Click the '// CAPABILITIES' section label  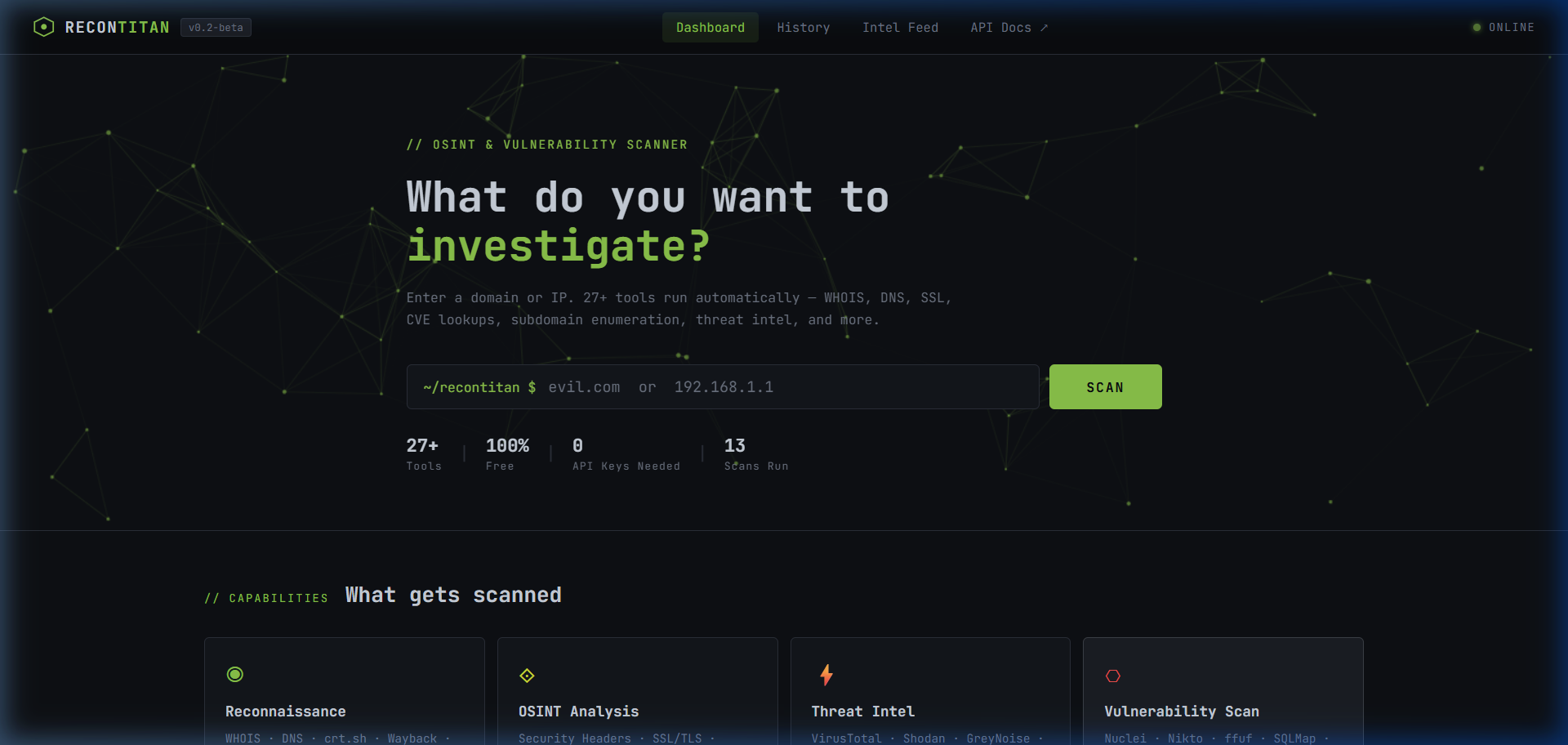click(x=266, y=598)
